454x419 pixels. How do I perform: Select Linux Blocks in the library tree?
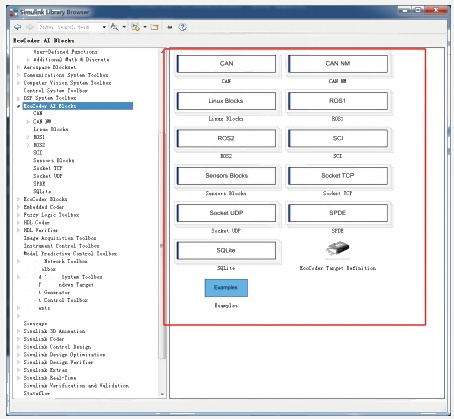click(51, 129)
